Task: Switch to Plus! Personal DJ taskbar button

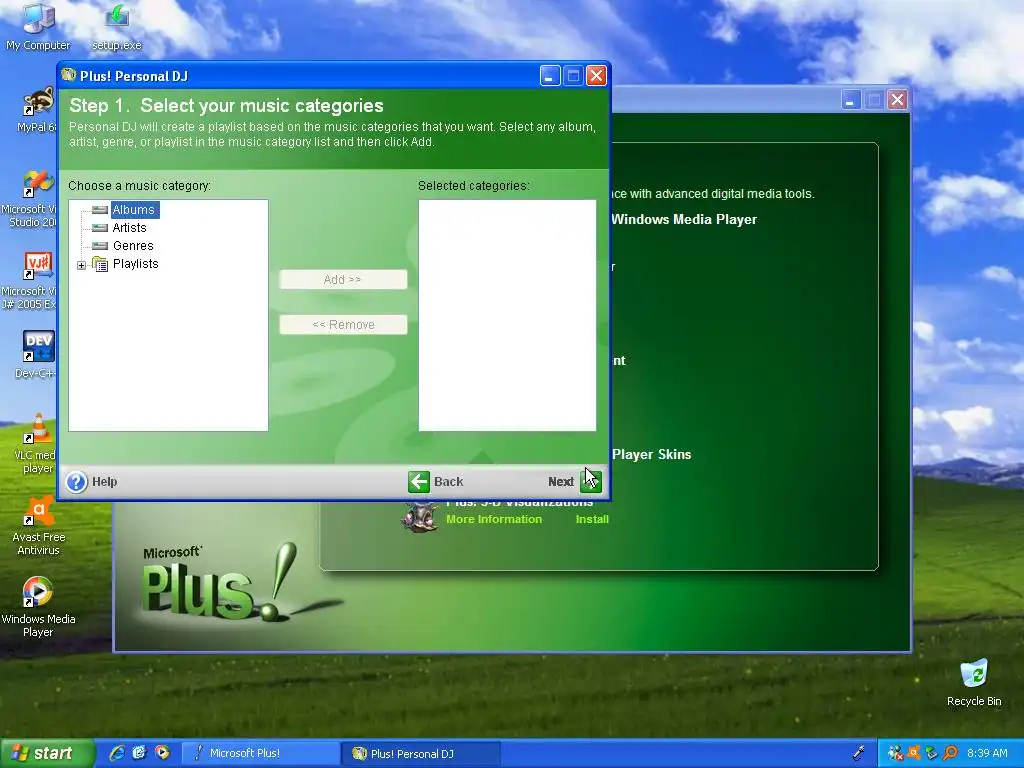Action: [422, 754]
